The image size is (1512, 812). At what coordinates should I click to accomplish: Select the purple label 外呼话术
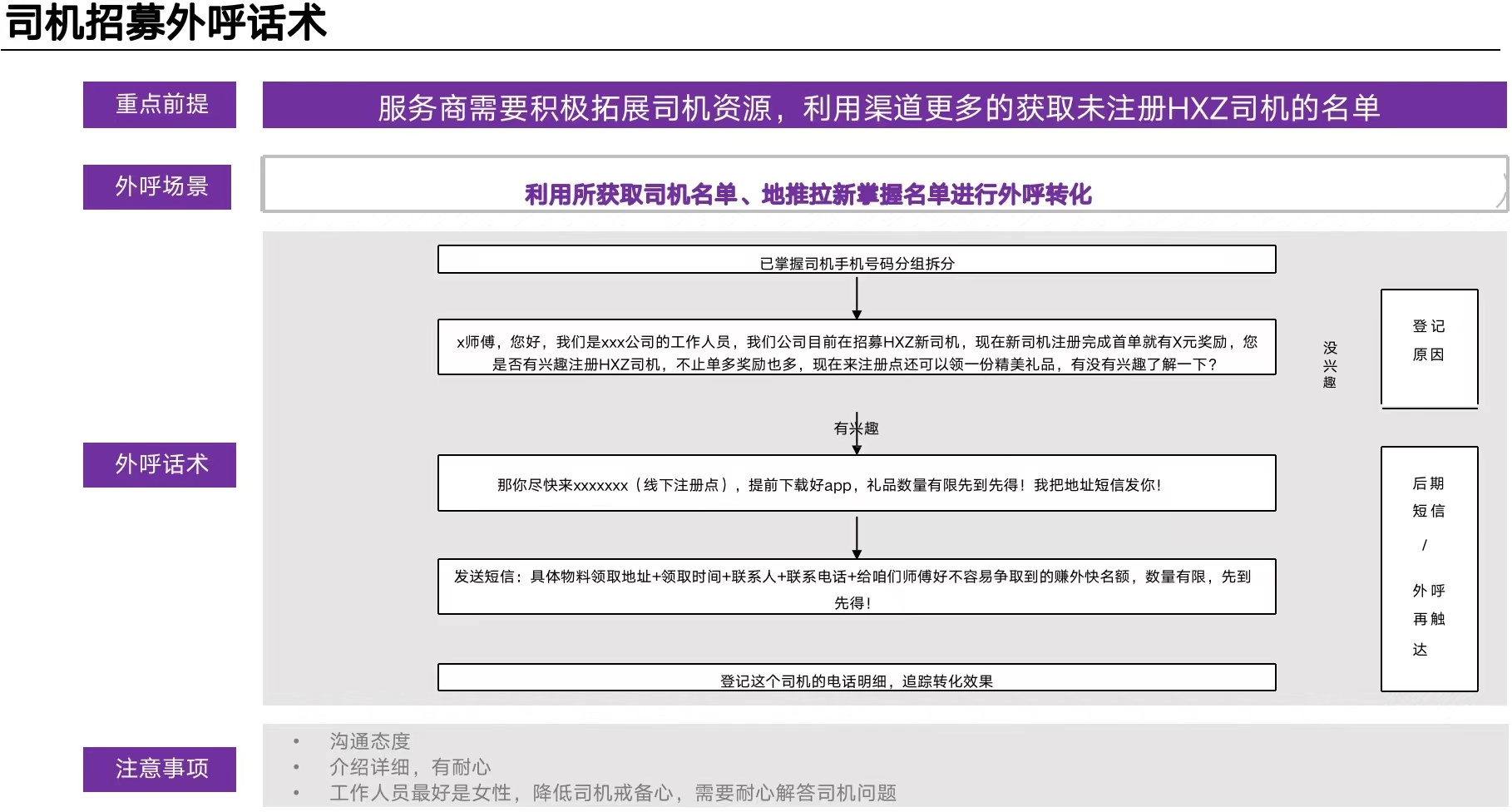[x=160, y=465]
